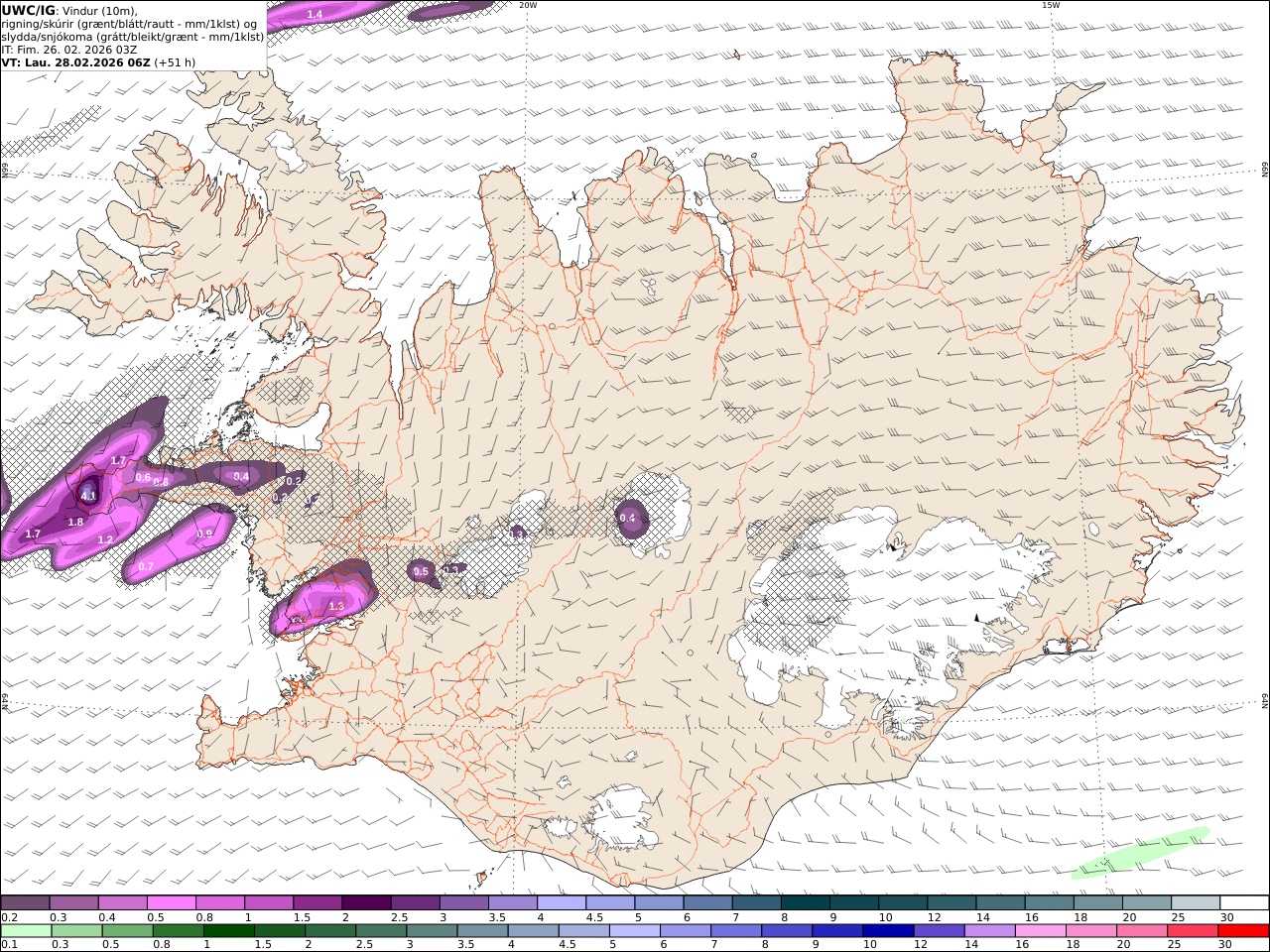Click pale gray snow swatch labeled 25
Image resolution: width=1270 pixels, height=952 pixels.
pos(1196,903)
